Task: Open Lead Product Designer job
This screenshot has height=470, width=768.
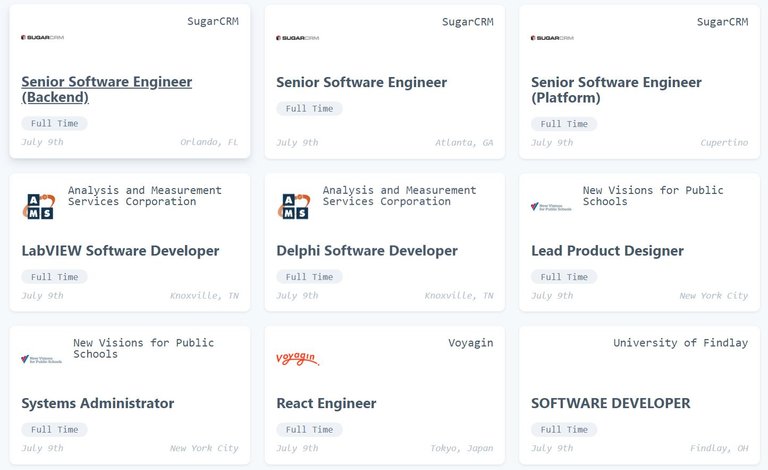Action: 607,251
